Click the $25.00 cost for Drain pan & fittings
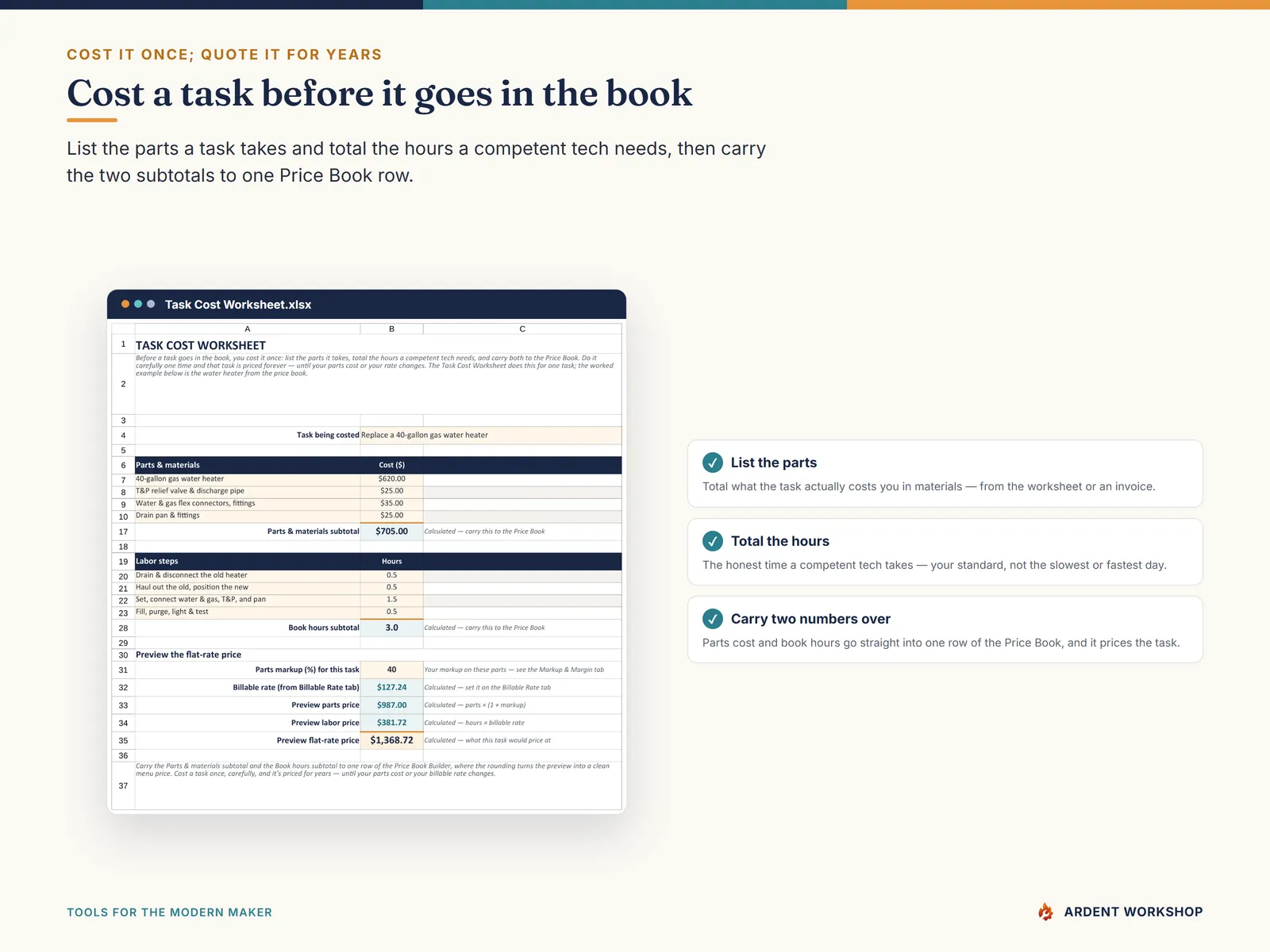The height and width of the screenshot is (952, 1270). click(x=391, y=516)
